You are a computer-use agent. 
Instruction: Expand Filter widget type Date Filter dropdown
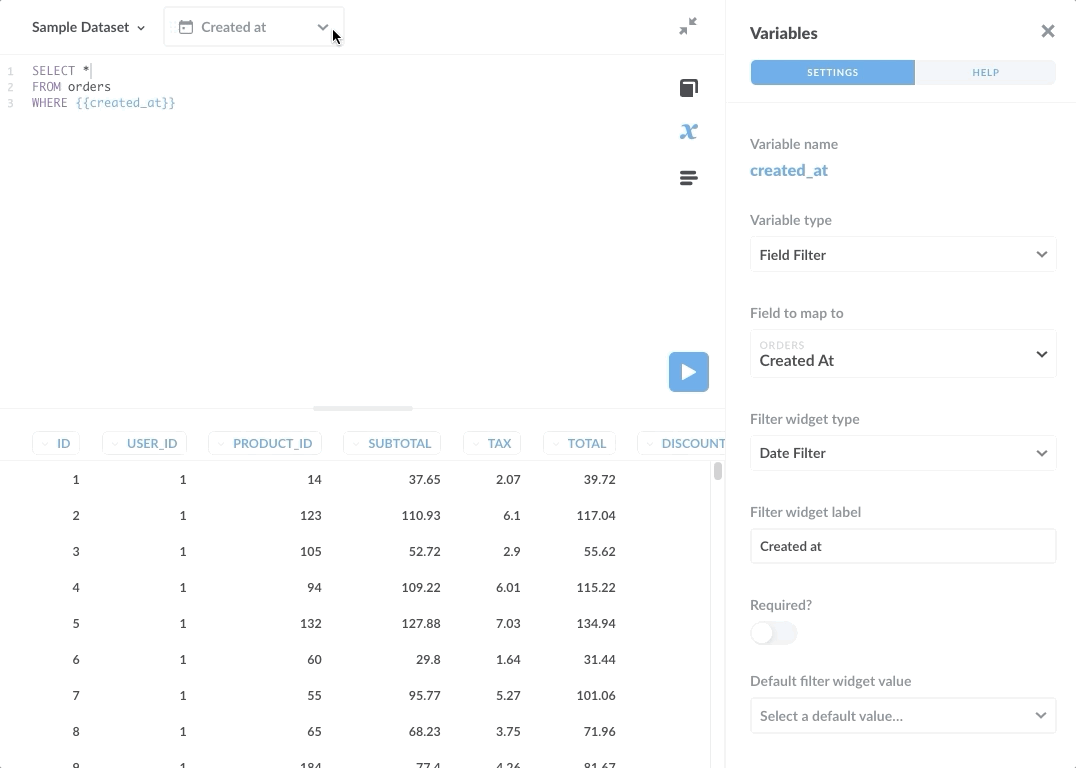pos(902,453)
